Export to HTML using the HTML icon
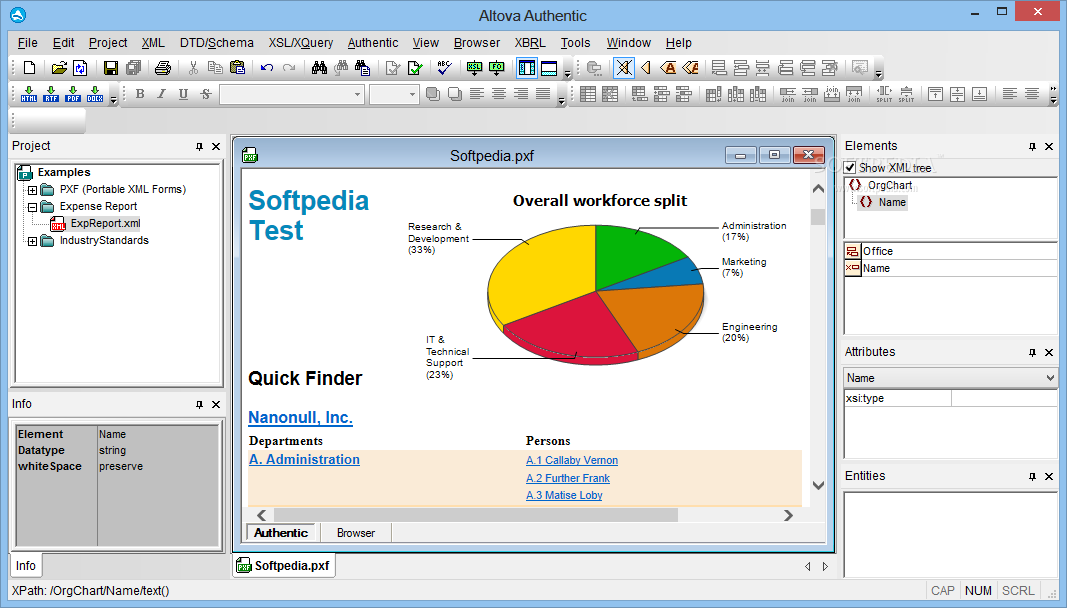The height and width of the screenshot is (608, 1067). pos(29,94)
